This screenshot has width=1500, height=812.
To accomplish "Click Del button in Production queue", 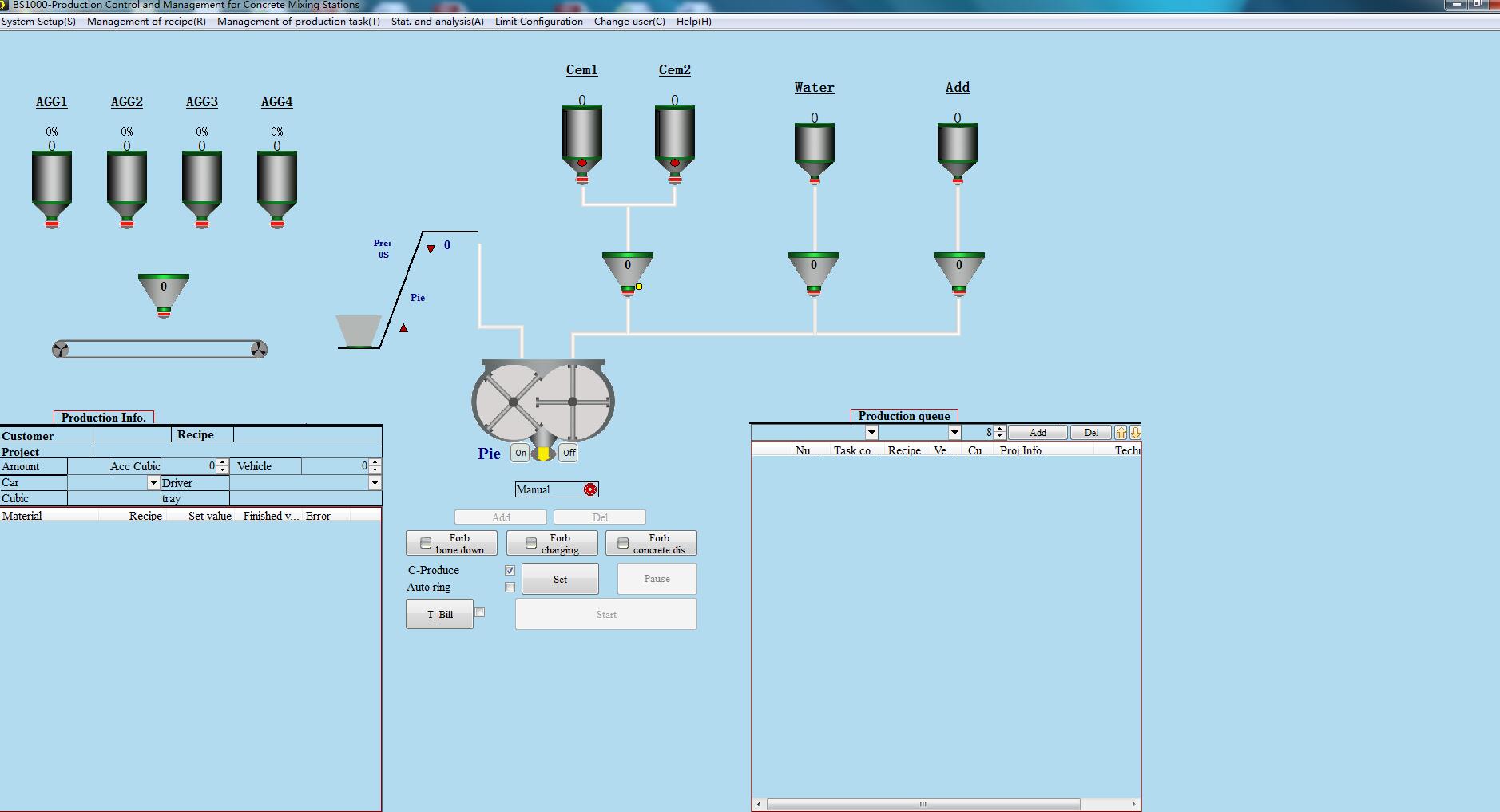I will (x=1091, y=433).
